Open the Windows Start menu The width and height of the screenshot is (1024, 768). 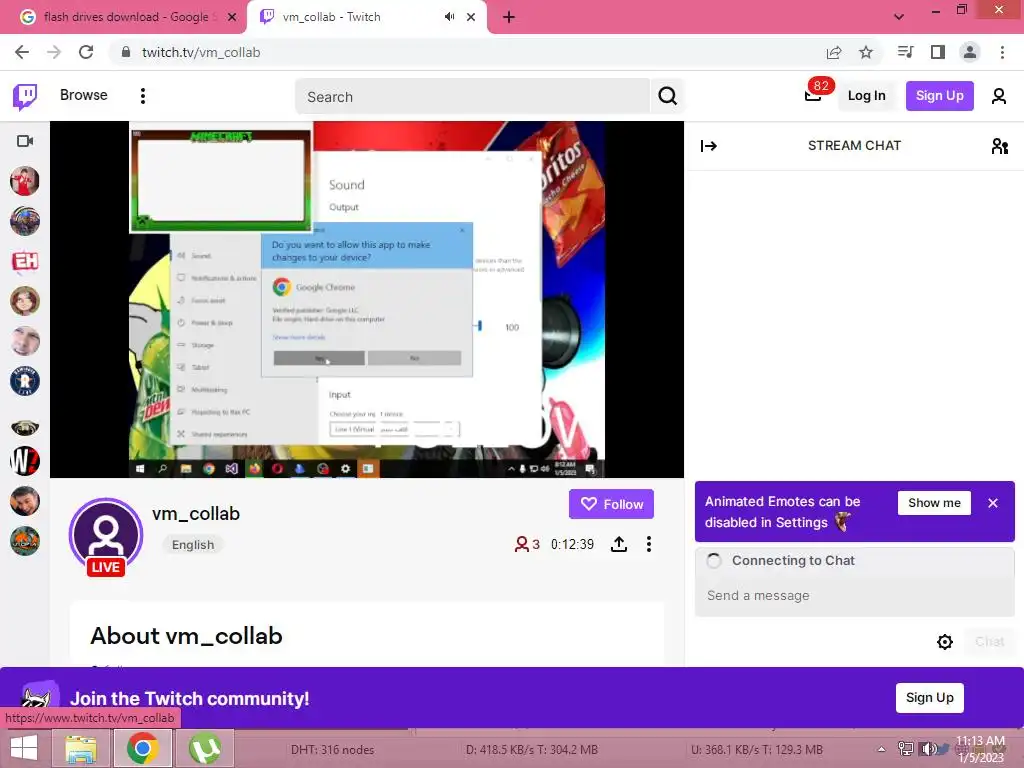click(x=24, y=748)
